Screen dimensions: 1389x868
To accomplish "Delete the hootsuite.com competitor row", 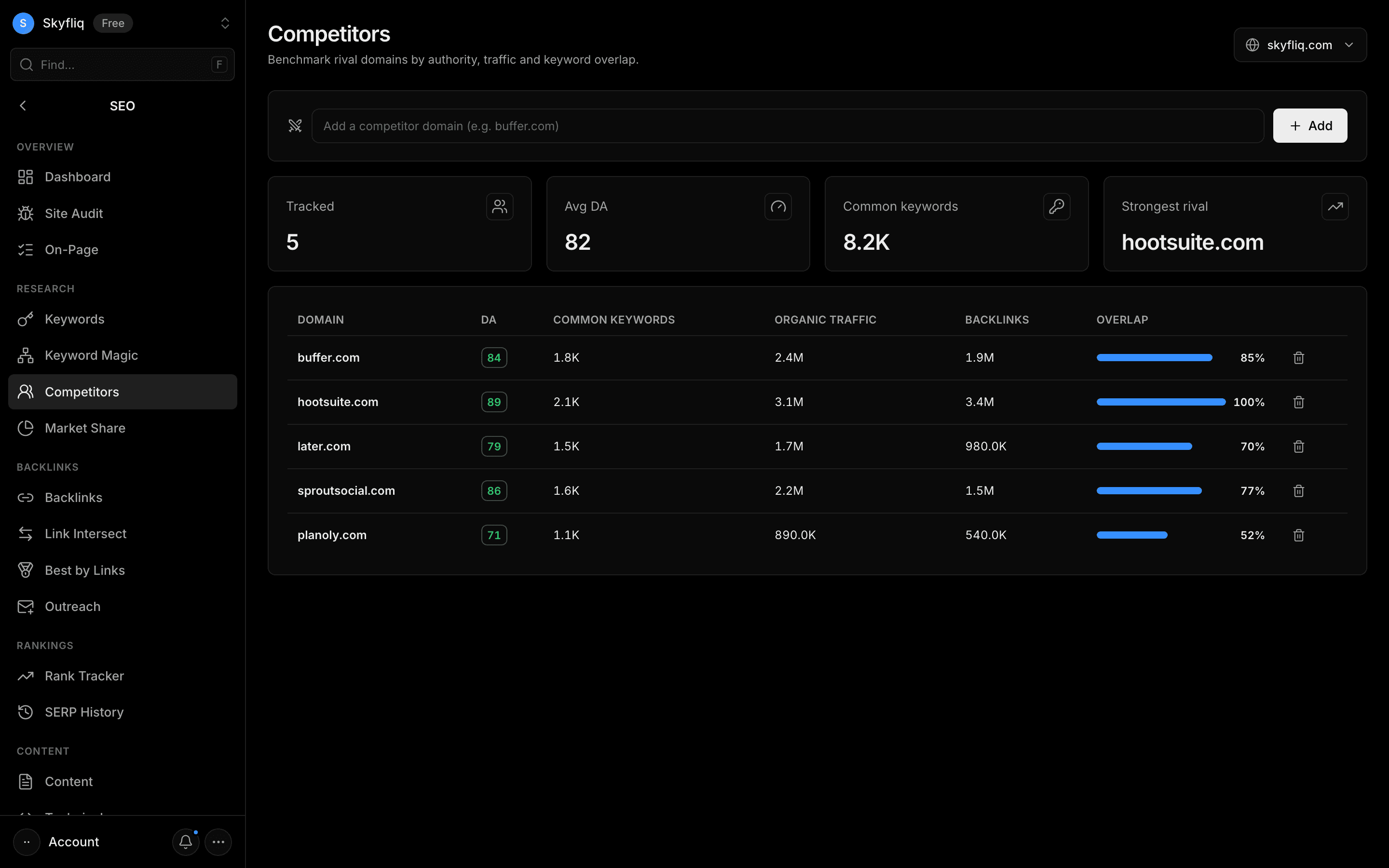I will tap(1298, 402).
